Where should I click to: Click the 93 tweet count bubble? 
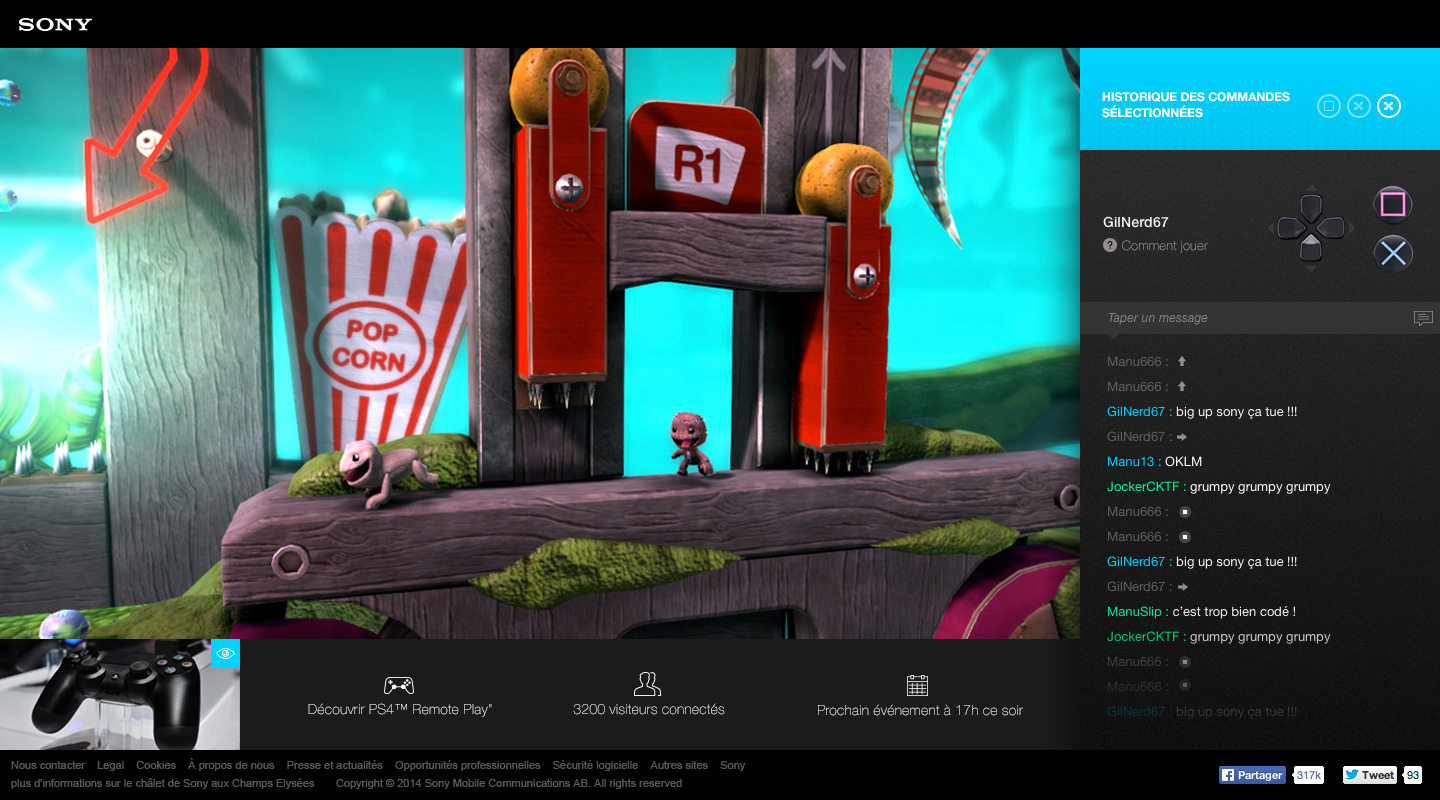tap(1413, 775)
